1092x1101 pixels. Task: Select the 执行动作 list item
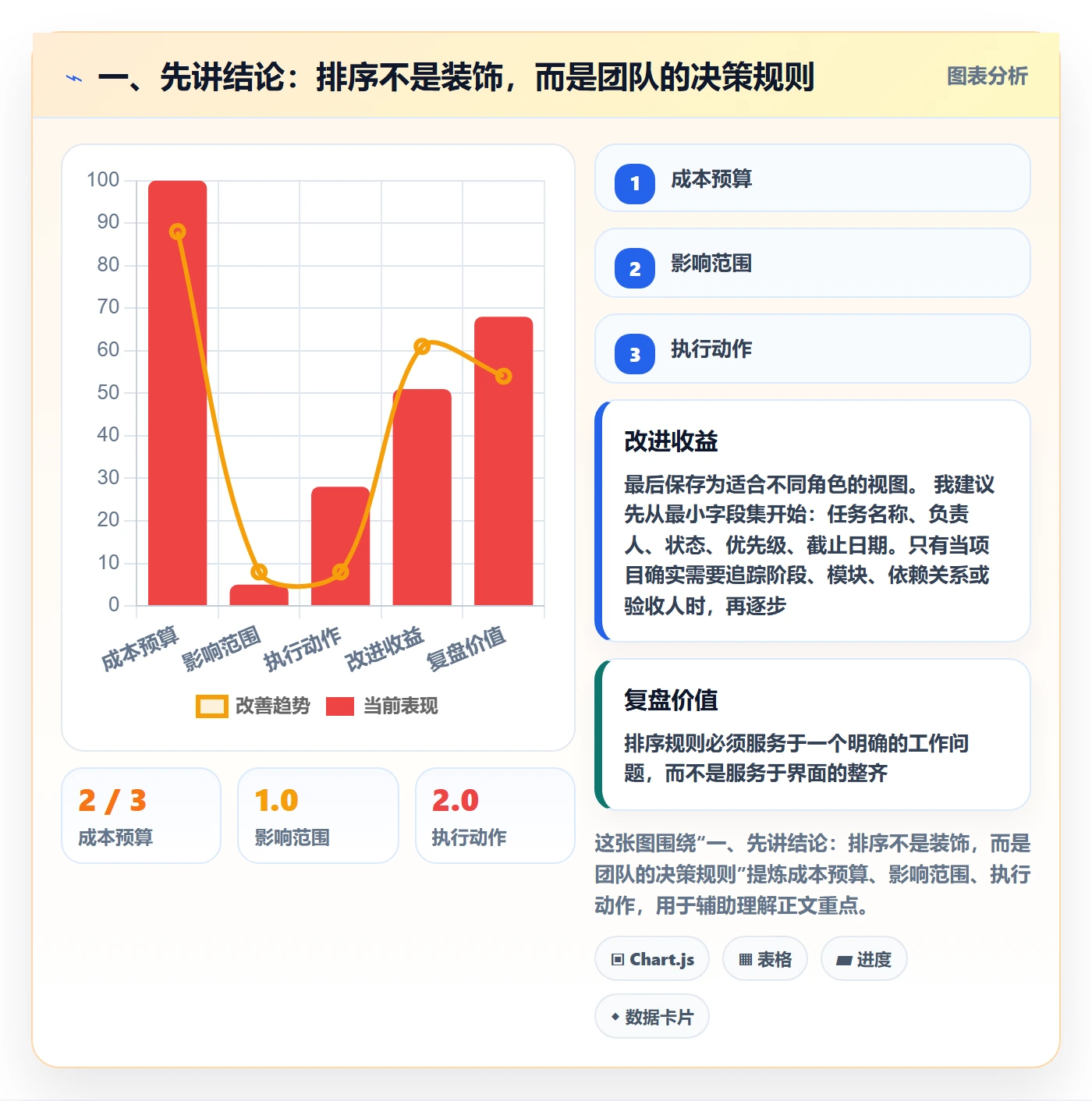click(x=812, y=349)
